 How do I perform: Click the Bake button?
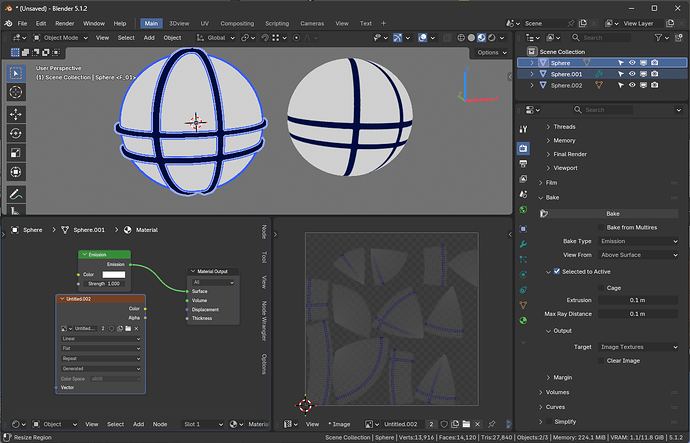pyautogui.click(x=613, y=213)
